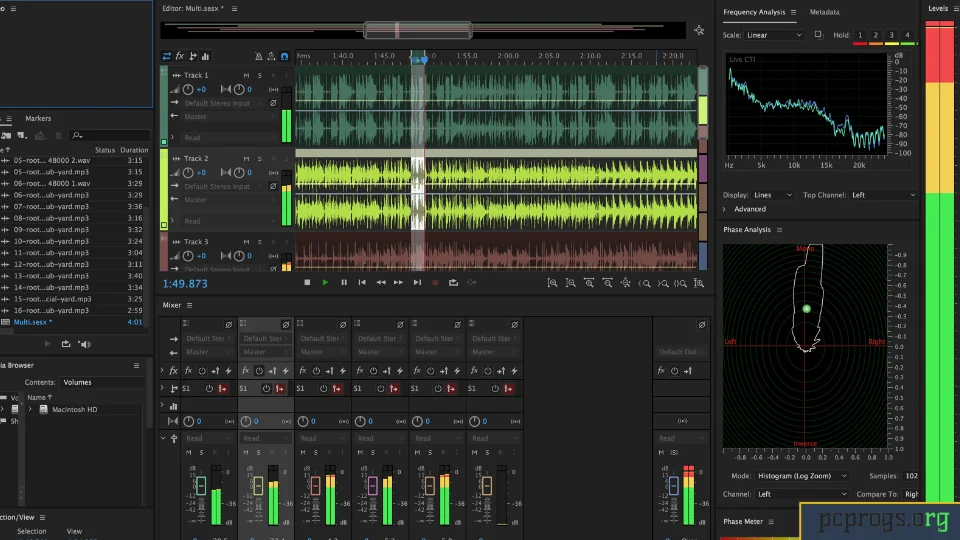Click Master channel fader handle
Image resolution: width=960 pixels, height=540 pixels.
673,486
